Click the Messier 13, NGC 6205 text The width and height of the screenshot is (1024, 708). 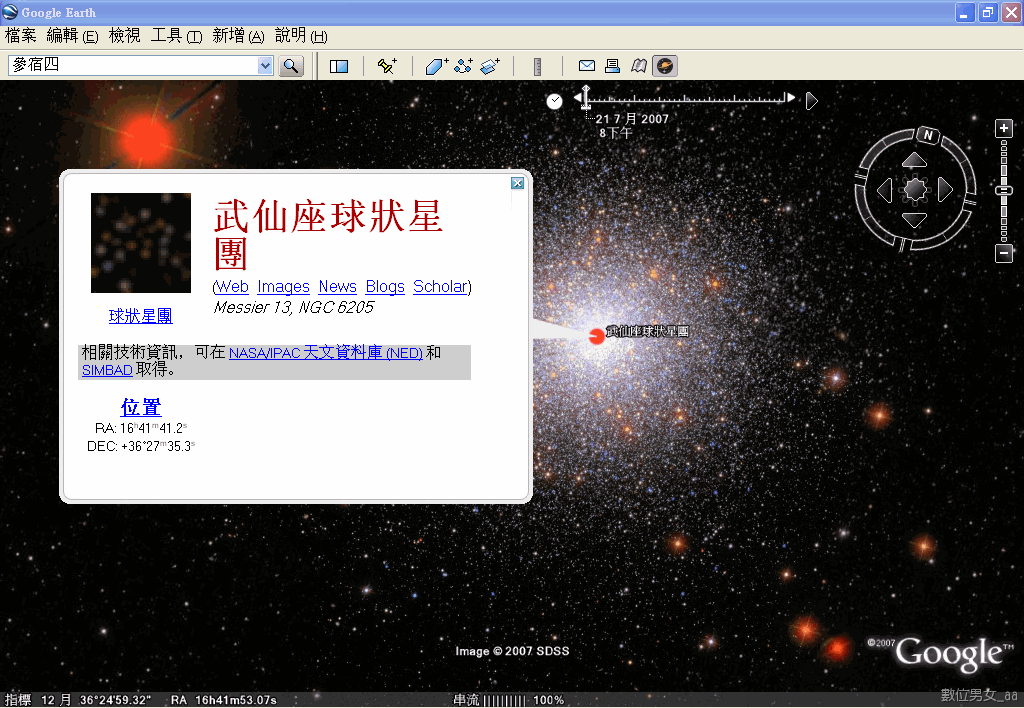tap(294, 307)
